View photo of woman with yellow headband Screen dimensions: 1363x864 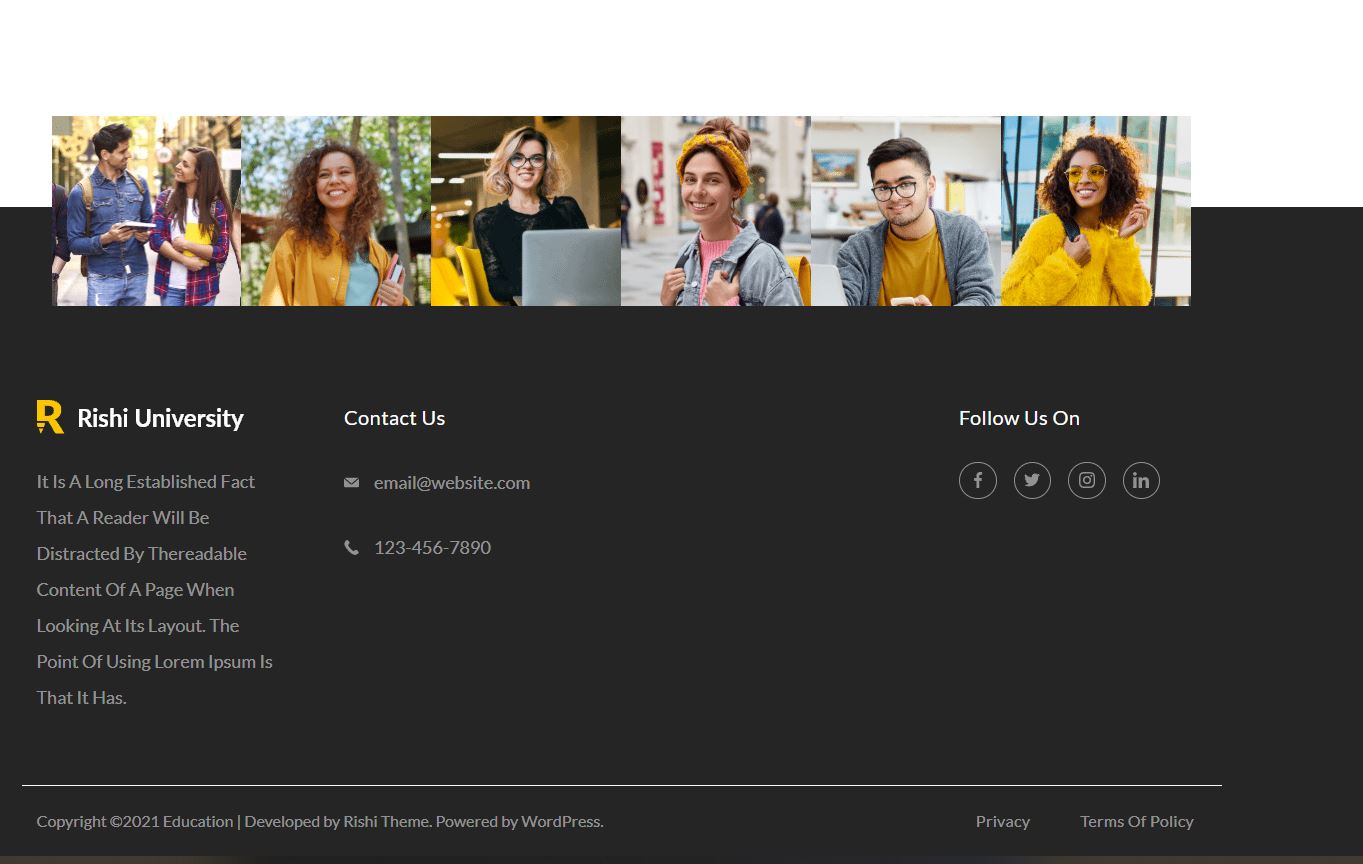pos(716,211)
